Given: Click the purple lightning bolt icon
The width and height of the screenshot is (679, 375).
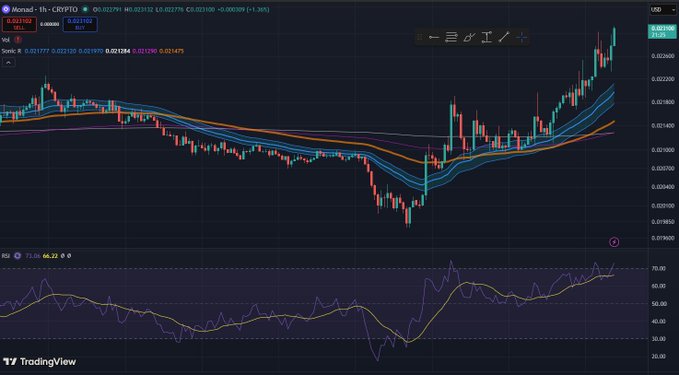Looking at the screenshot, I should tap(614, 242).
